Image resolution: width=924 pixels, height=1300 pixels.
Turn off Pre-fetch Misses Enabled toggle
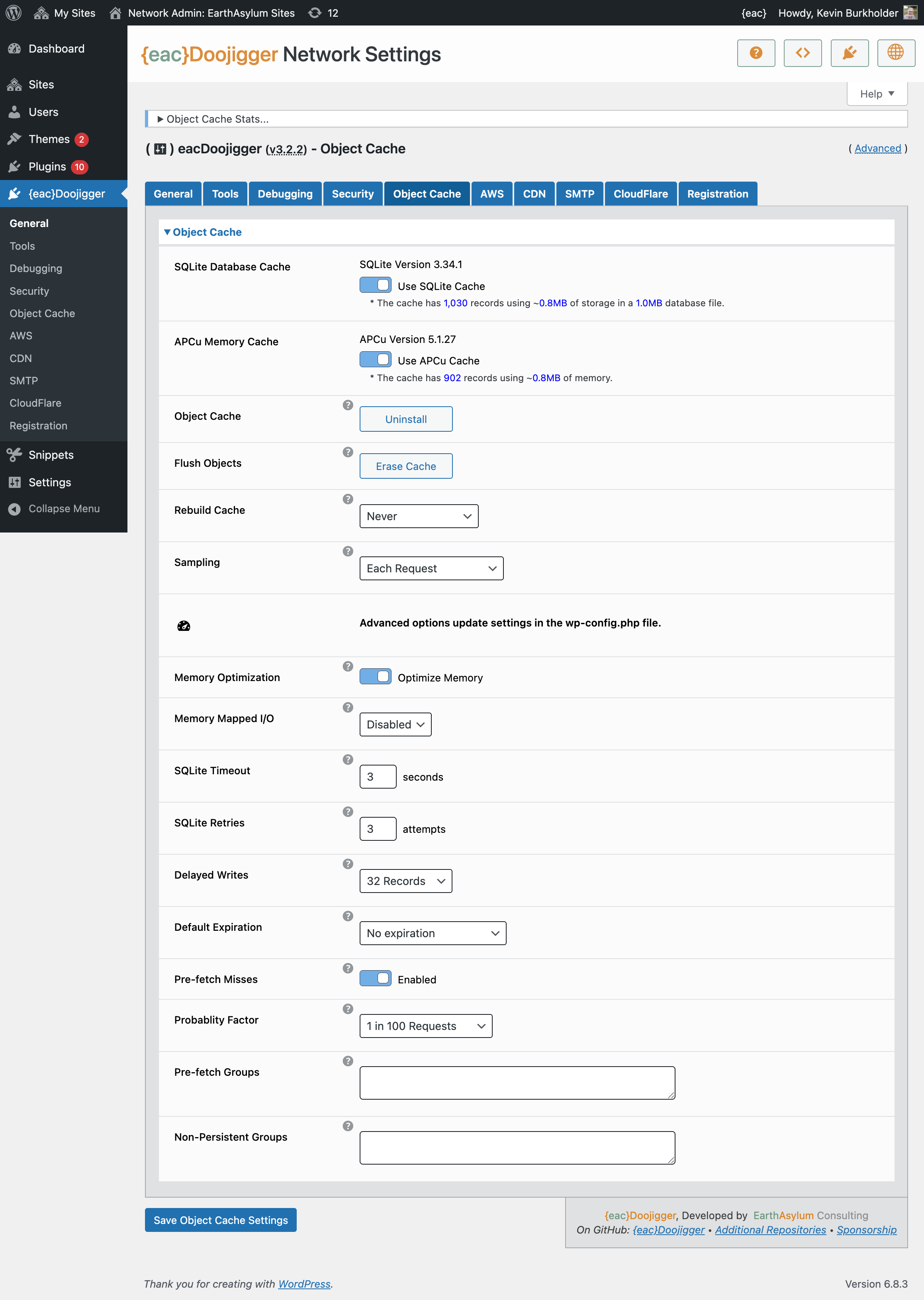(x=376, y=978)
